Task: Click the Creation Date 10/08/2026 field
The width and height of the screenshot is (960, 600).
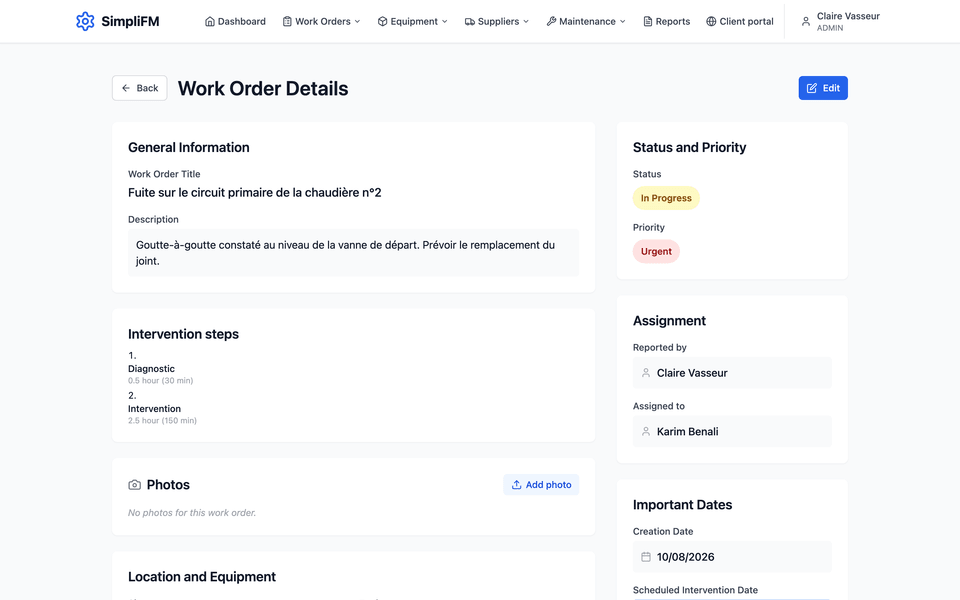Action: (732, 557)
